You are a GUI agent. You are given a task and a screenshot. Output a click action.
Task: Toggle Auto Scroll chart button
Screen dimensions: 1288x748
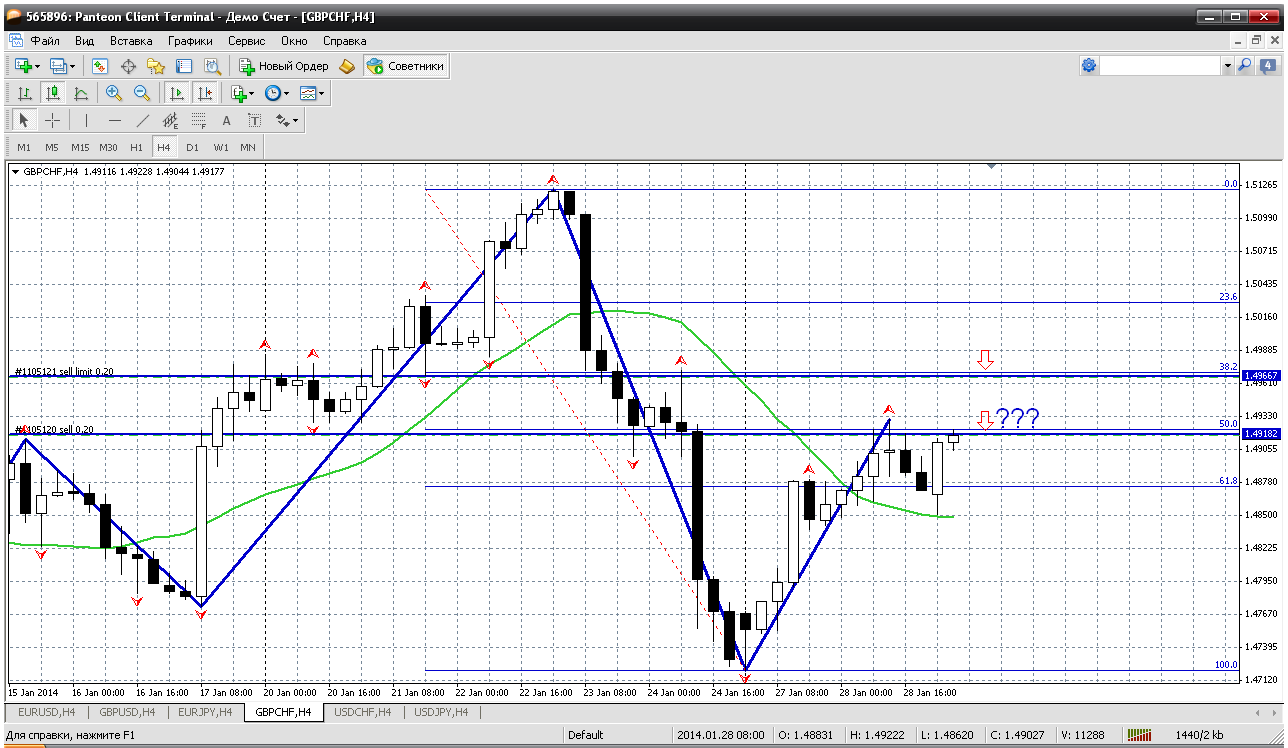(177, 93)
